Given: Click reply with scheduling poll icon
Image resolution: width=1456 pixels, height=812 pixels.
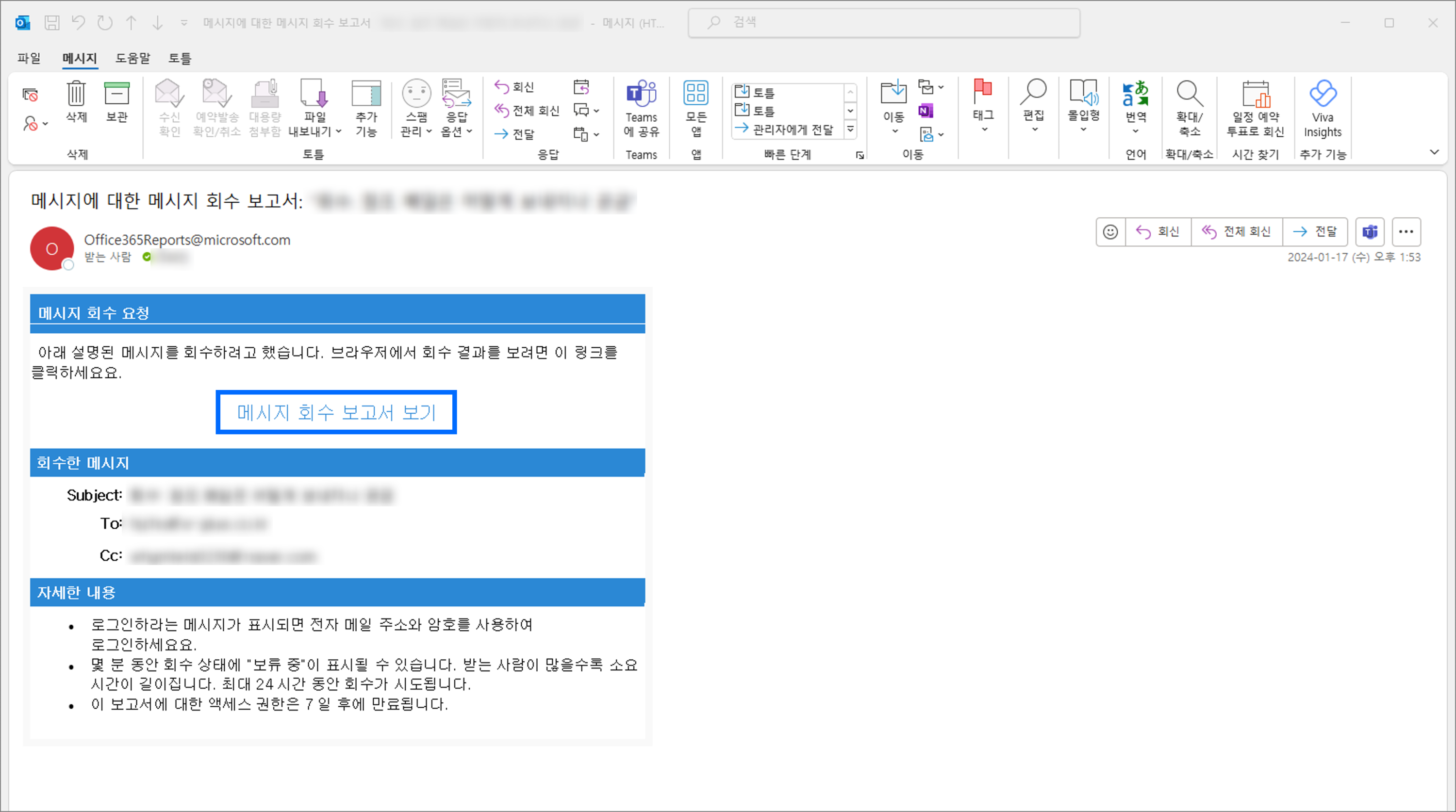Looking at the screenshot, I should coord(1256,94).
